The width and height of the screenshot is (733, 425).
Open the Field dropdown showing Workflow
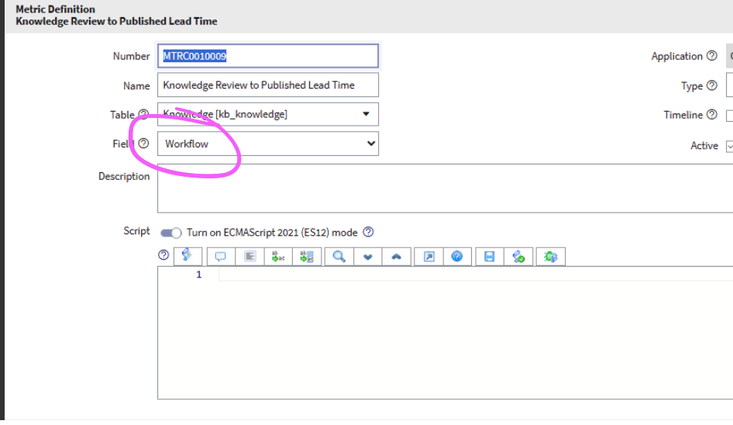point(268,144)
